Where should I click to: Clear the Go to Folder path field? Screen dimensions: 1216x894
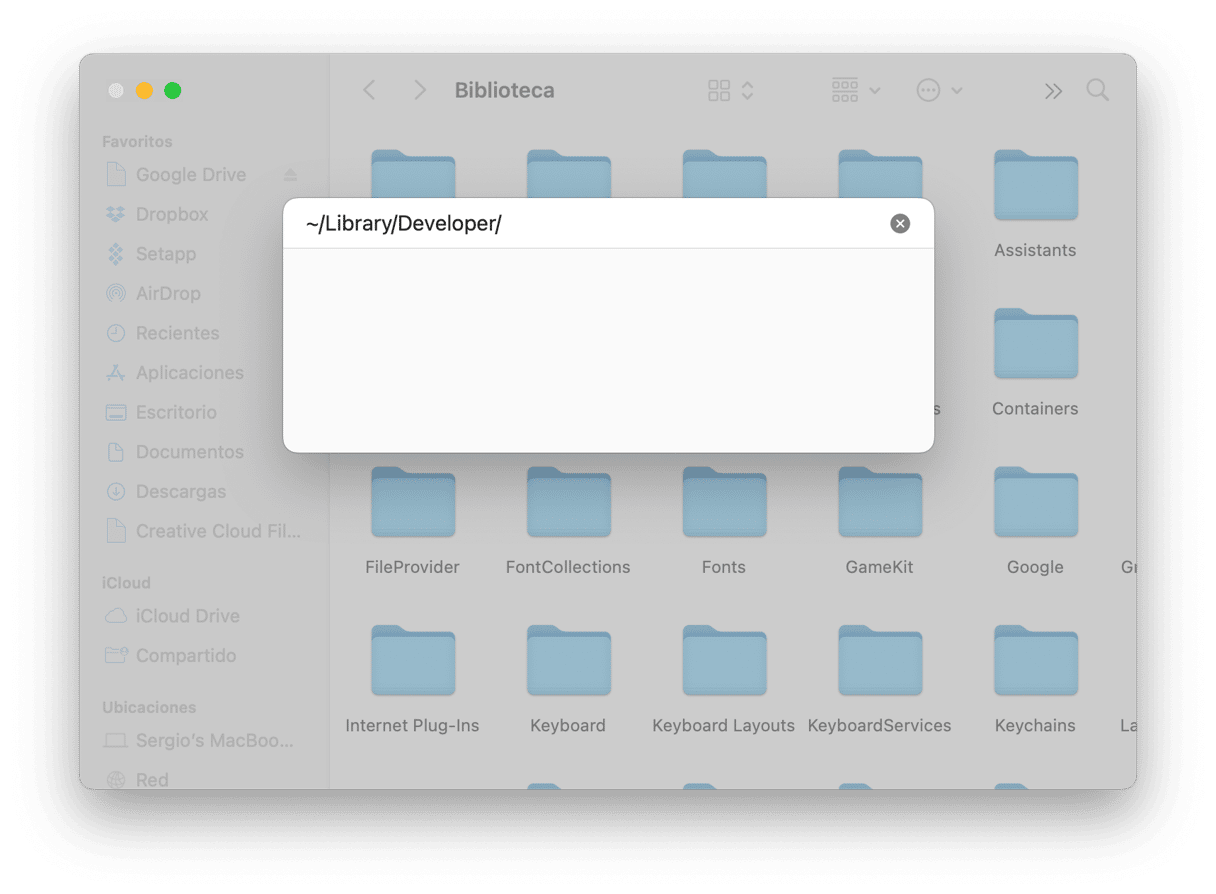900,224
